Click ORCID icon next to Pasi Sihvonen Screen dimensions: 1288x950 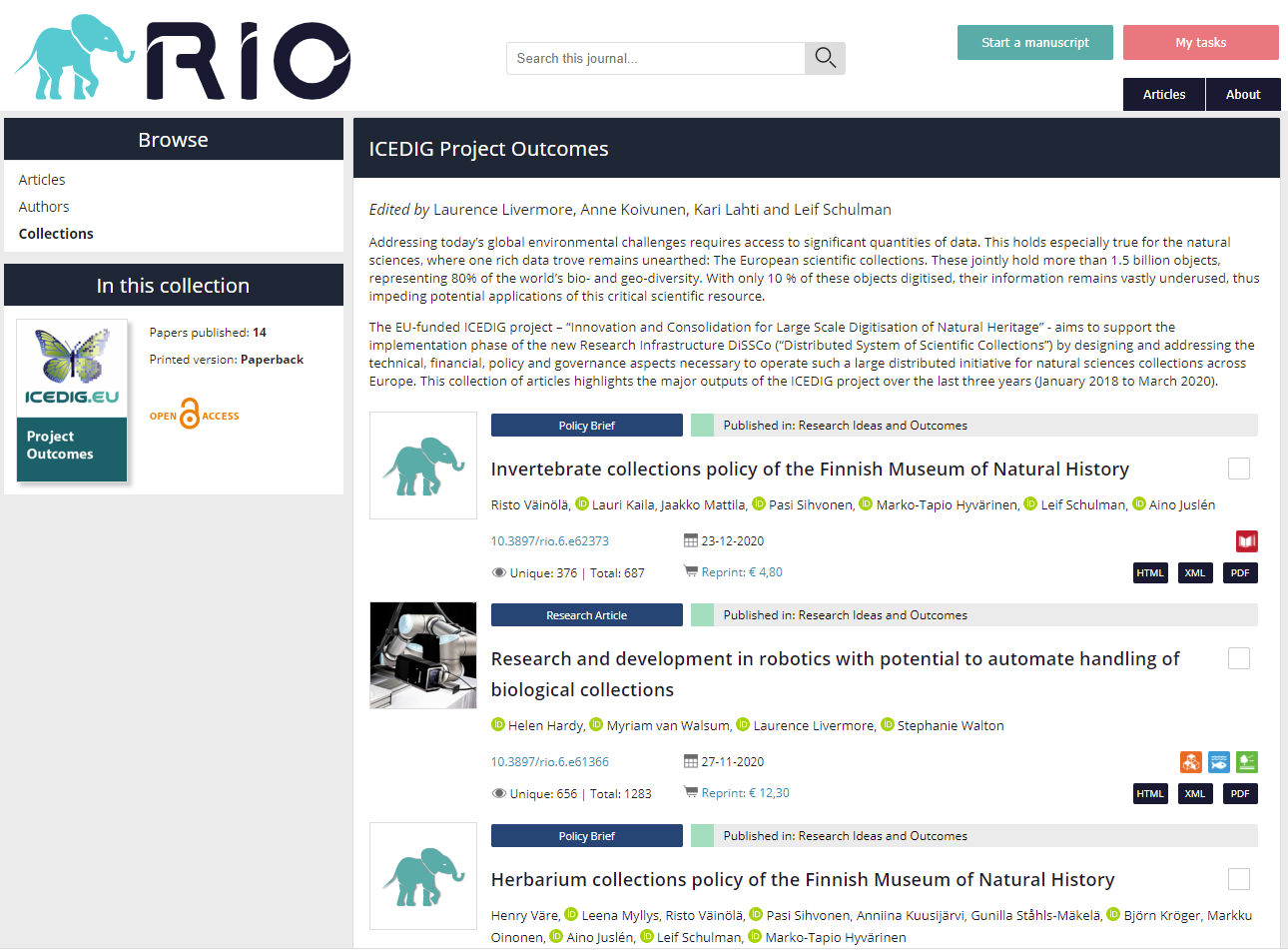(x=759, y=503)
